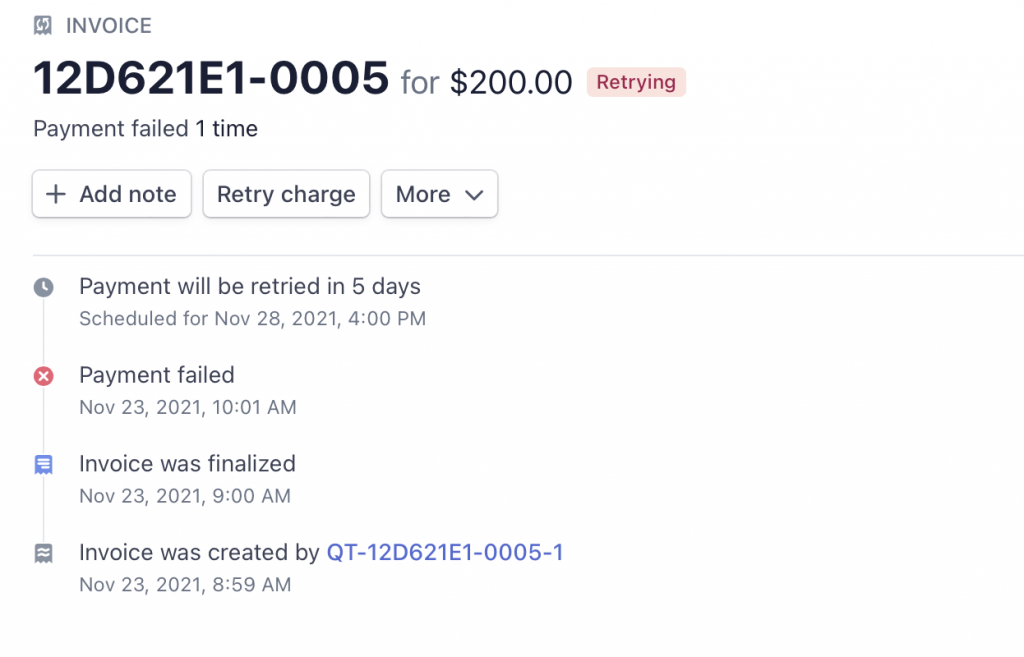The image size is (1024, 657).
Task: Click the Payment will be retried entry
Action: tap(250, 287)
